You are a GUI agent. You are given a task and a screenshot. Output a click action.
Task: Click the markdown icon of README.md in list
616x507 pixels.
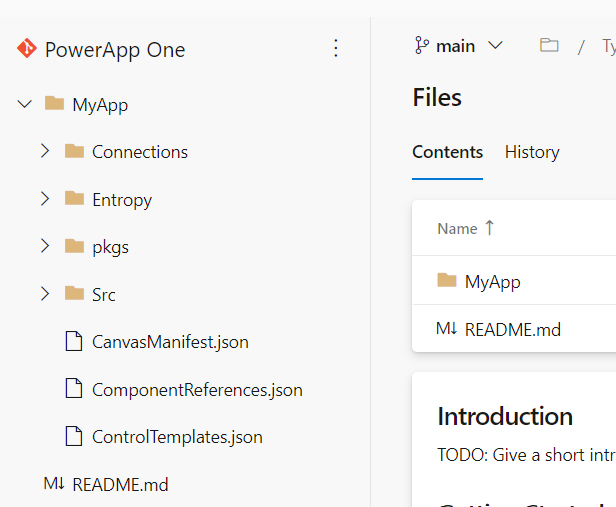click(x=447, y=328)
